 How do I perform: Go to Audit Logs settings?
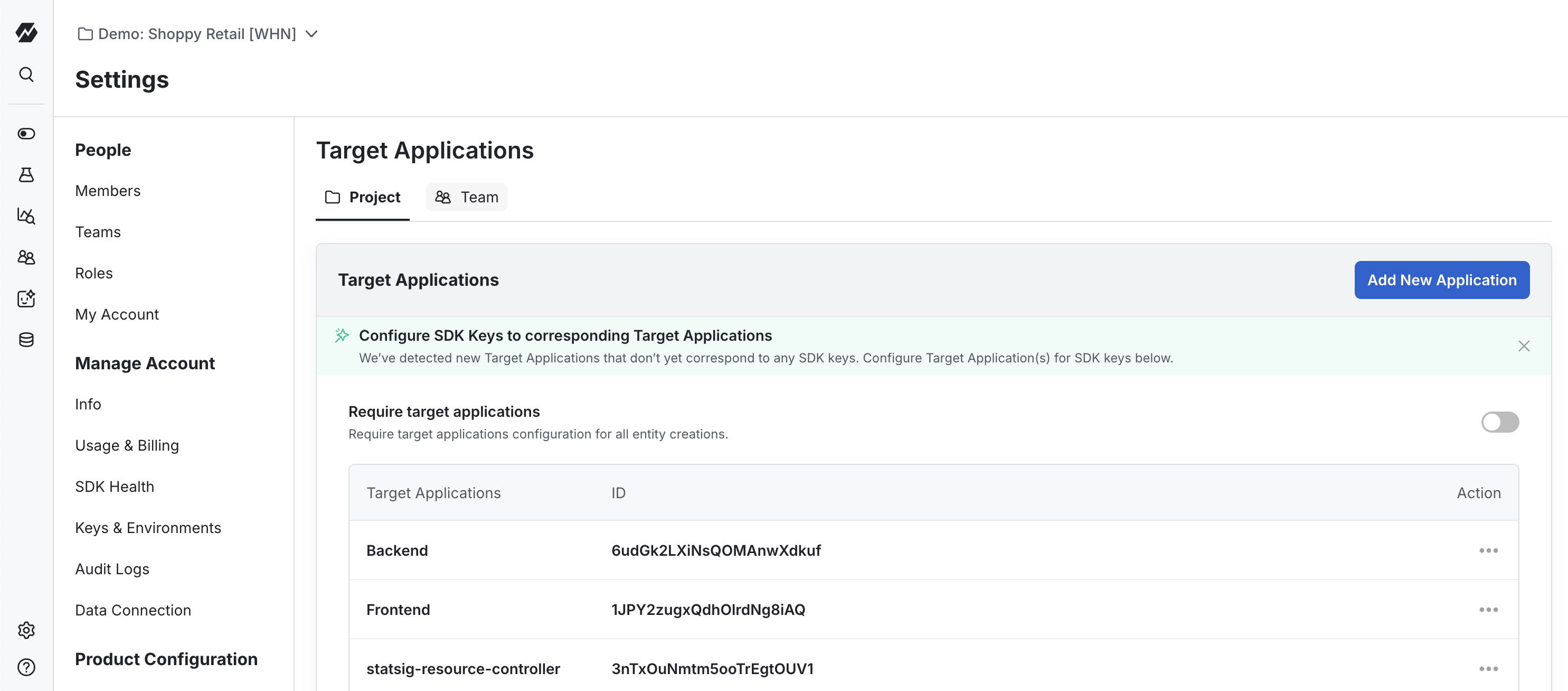point(112,568)
